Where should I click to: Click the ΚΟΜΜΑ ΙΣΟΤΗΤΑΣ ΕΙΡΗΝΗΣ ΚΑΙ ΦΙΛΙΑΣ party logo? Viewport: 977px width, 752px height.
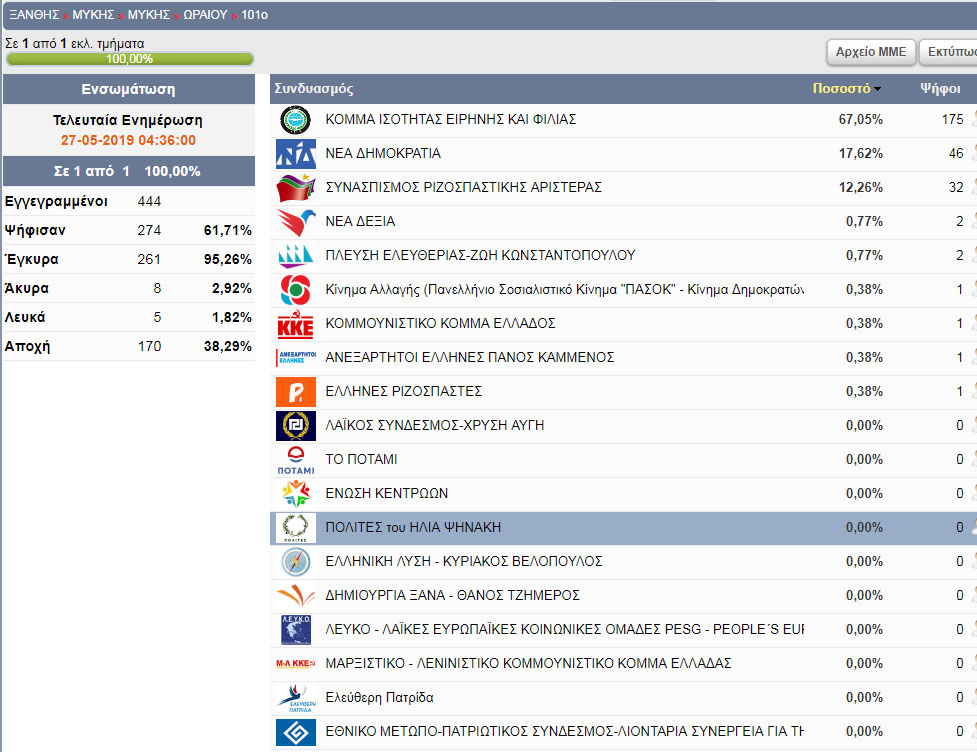coord(295,120)
